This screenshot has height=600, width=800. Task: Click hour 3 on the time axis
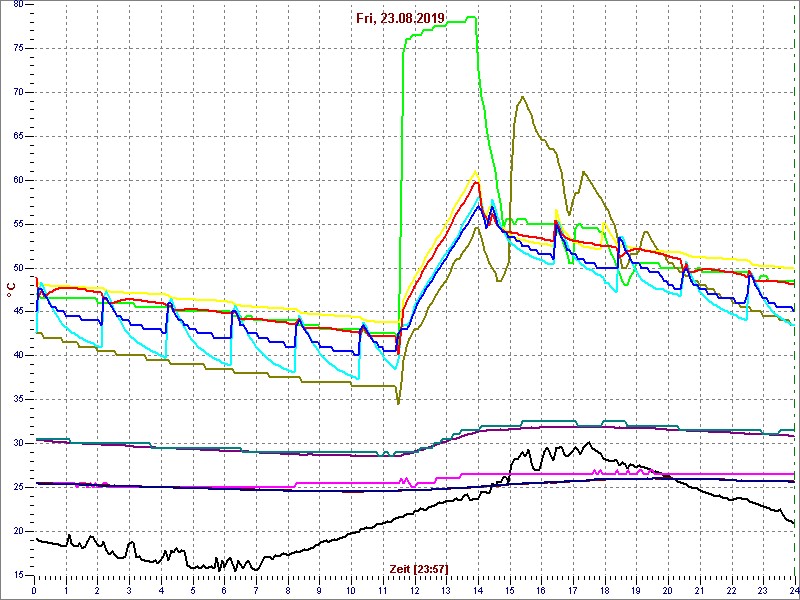130,589
